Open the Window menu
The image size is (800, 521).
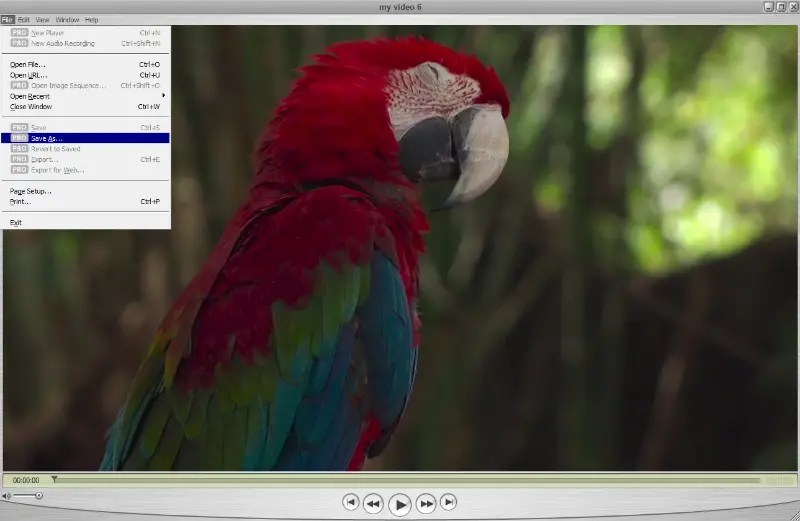(x=67, y=20)
